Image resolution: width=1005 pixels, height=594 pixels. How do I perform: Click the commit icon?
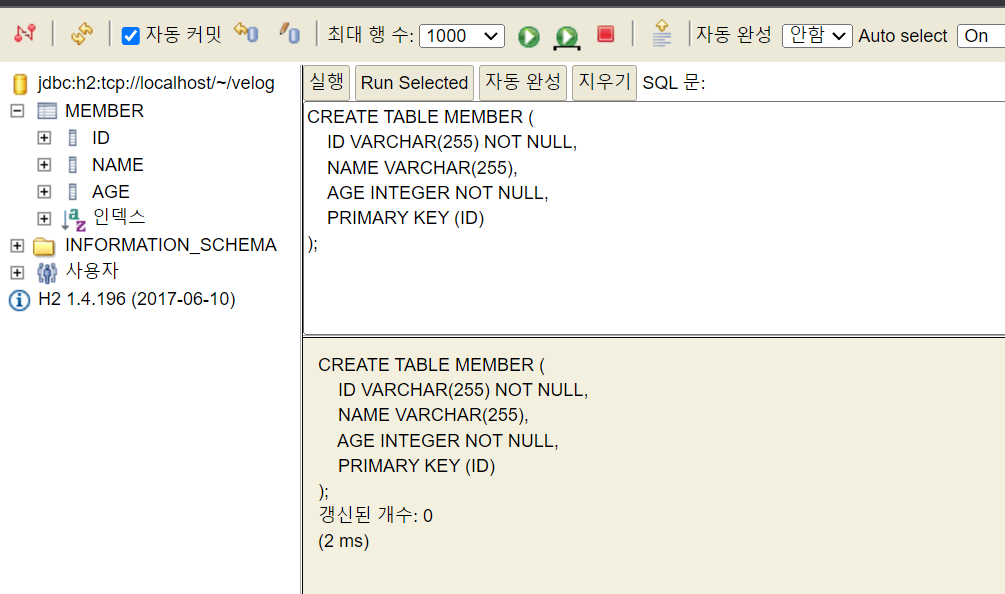[x=289, y=32]
